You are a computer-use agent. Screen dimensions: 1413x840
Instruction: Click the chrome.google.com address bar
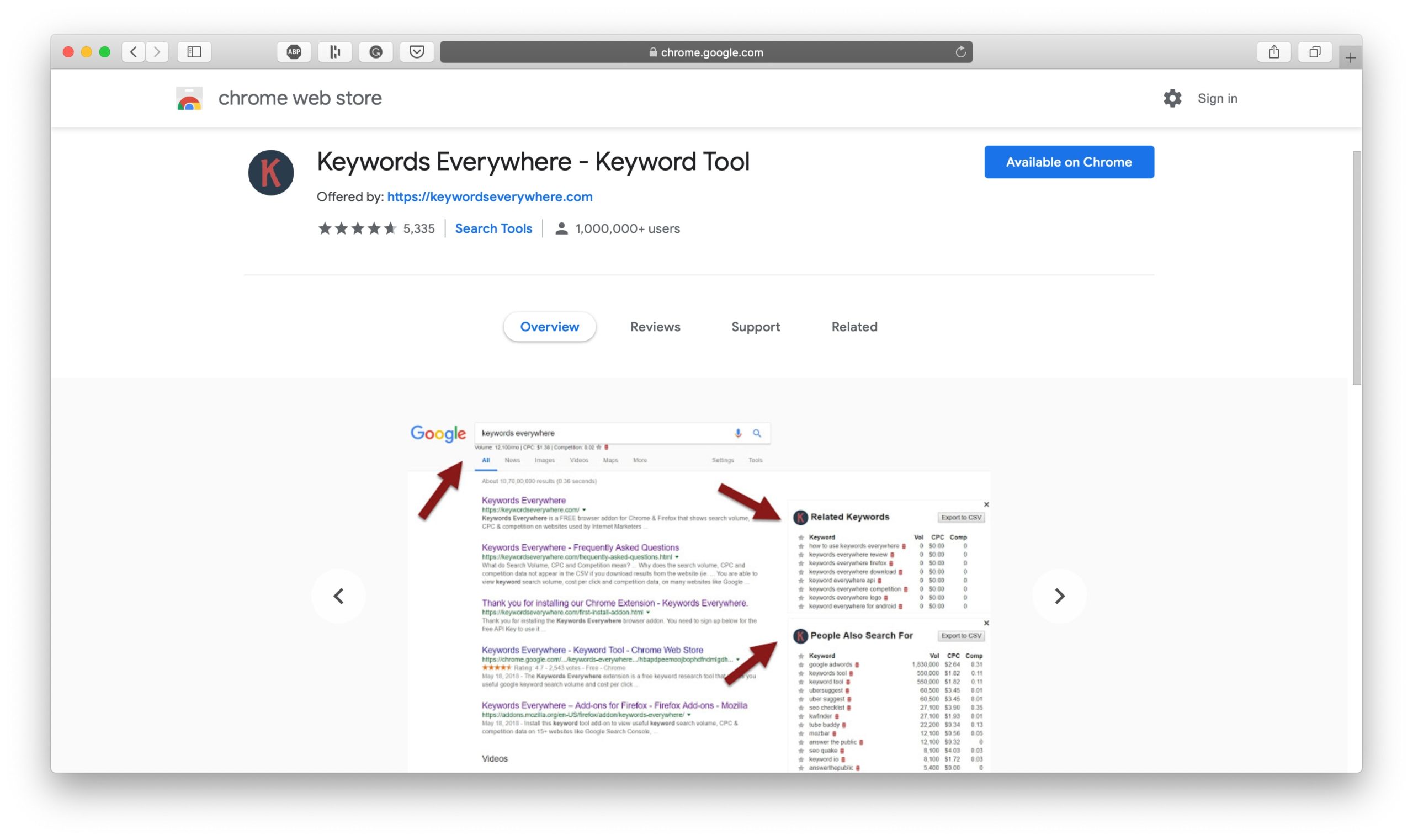pyautogui.click(x=706, y=52)
